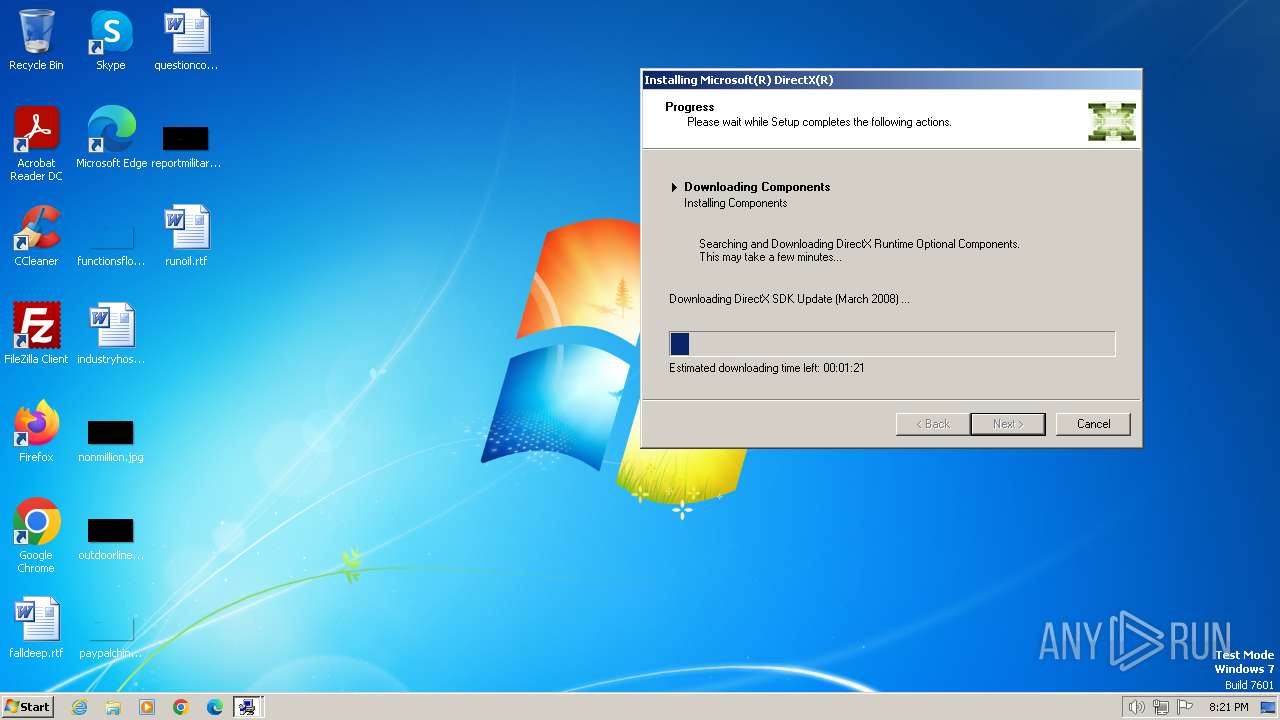Select the functionsflo... desktop file
Screen dimensions: 1280x720
click(x=111, y=244)
